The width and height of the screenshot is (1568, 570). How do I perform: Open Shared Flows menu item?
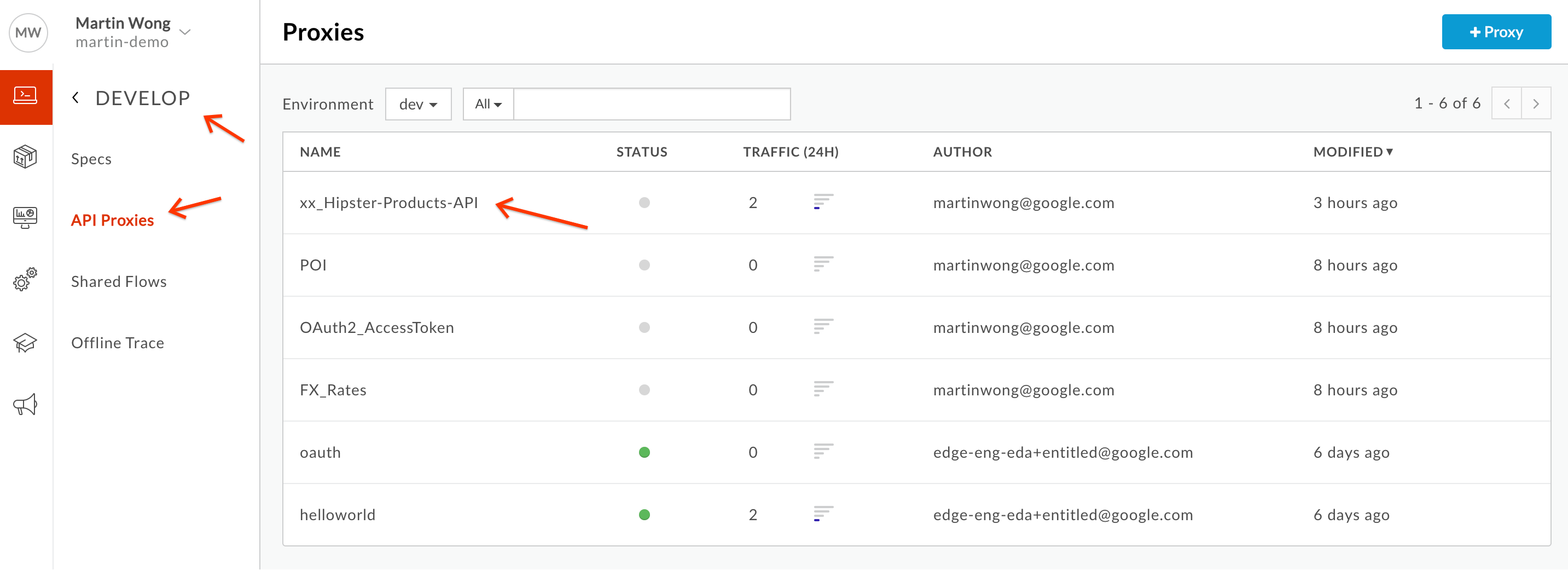pos(119,281)
